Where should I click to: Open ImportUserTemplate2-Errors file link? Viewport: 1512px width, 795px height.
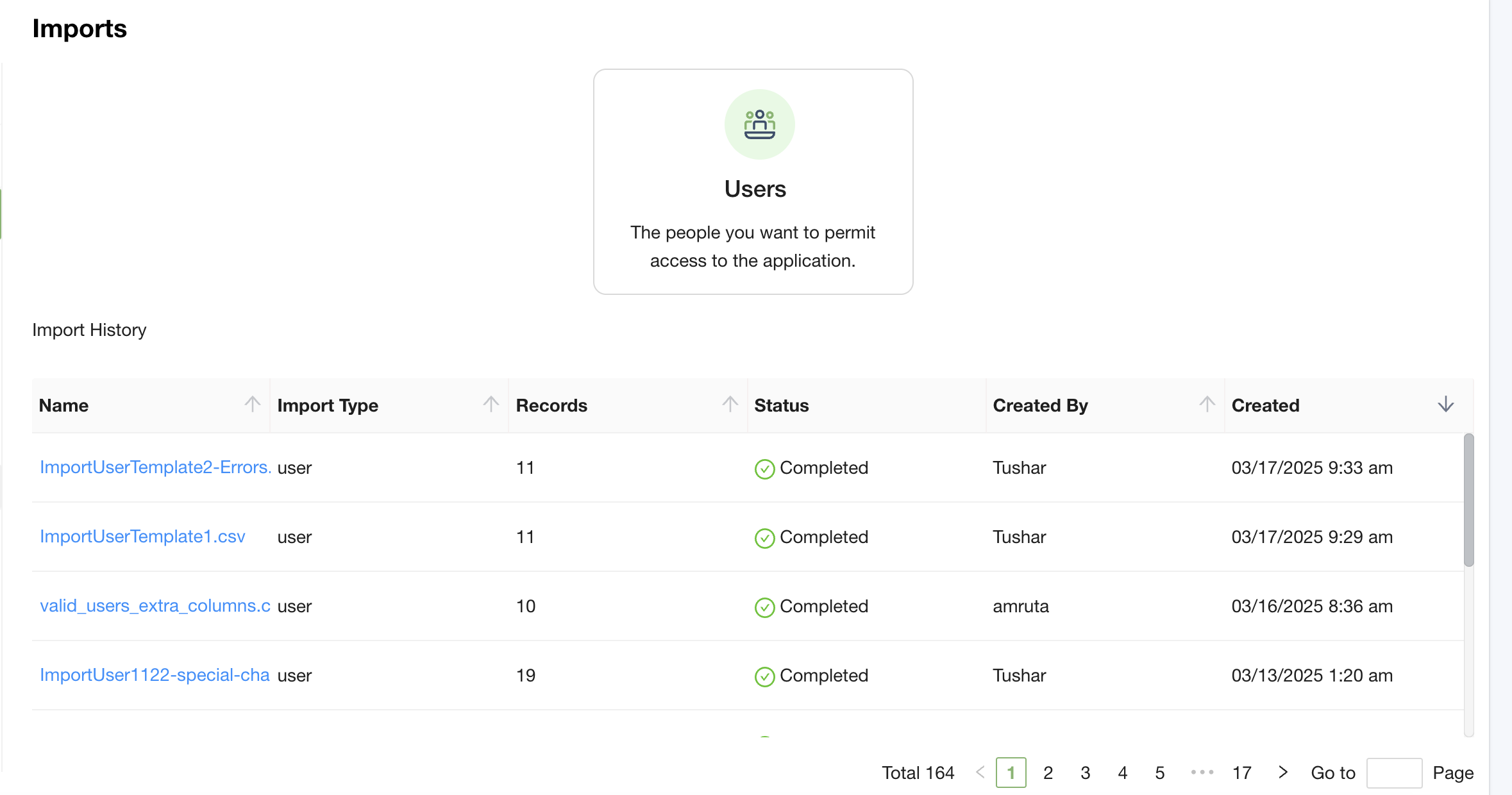tap(155, 467)
